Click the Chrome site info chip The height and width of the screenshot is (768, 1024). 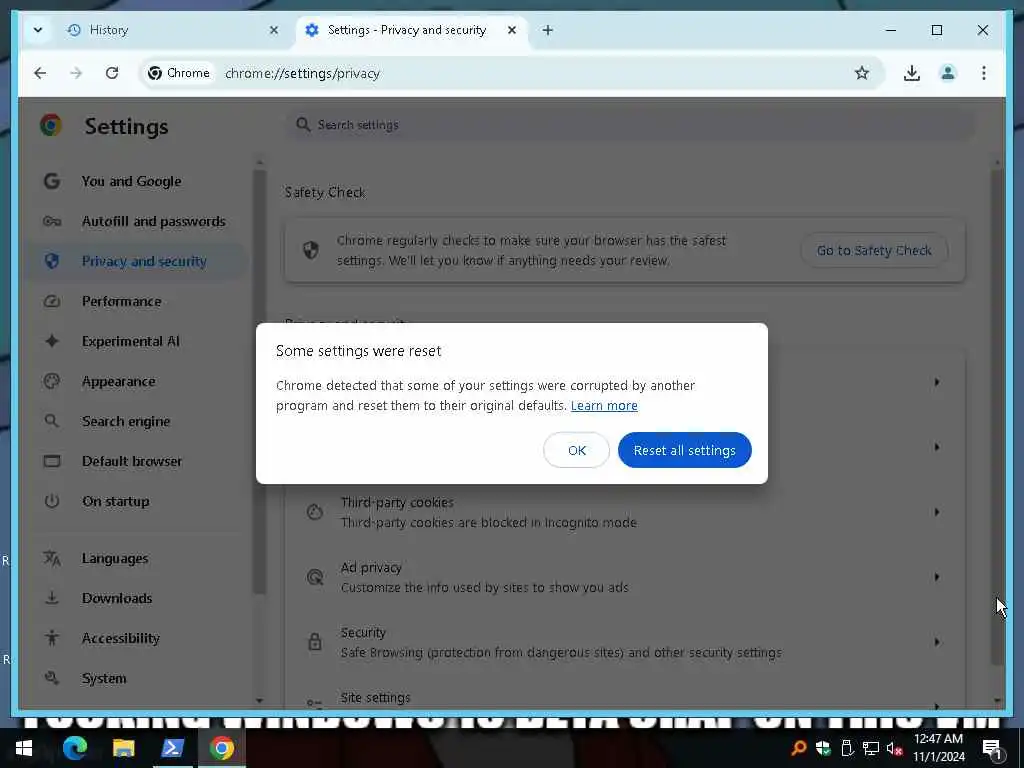[179, 73]
